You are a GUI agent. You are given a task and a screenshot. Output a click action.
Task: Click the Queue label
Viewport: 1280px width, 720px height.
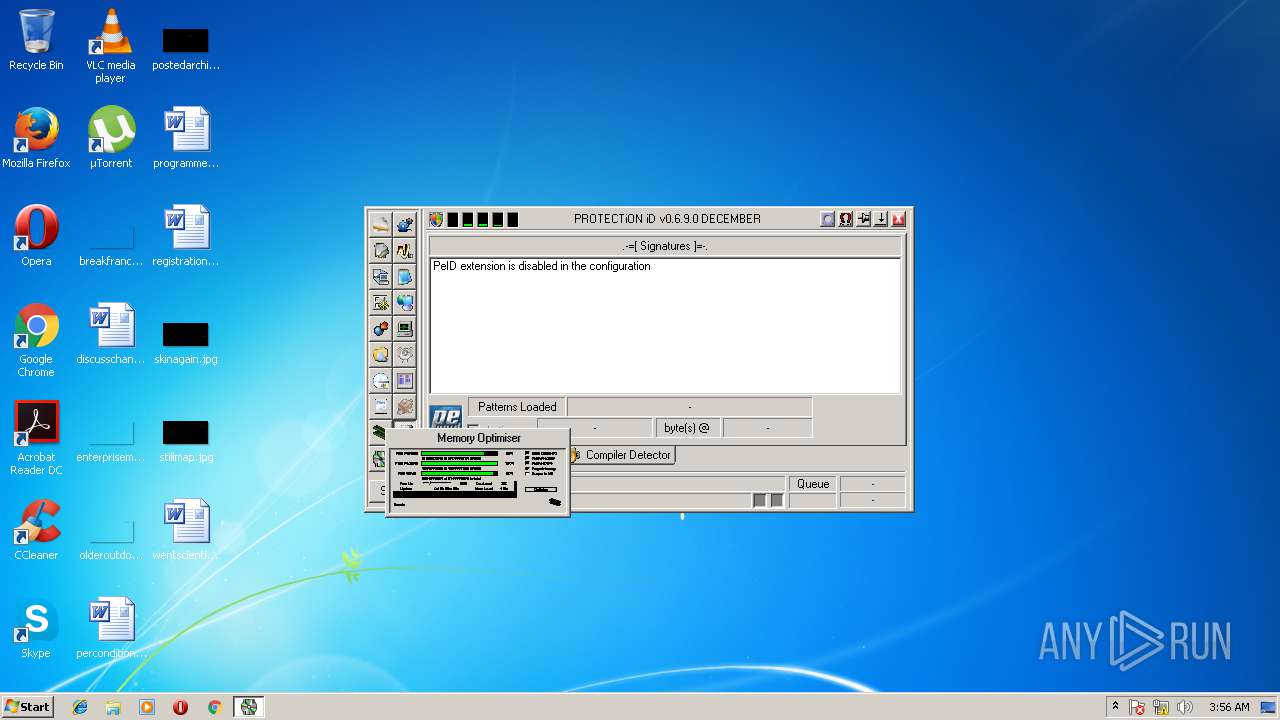813,484
